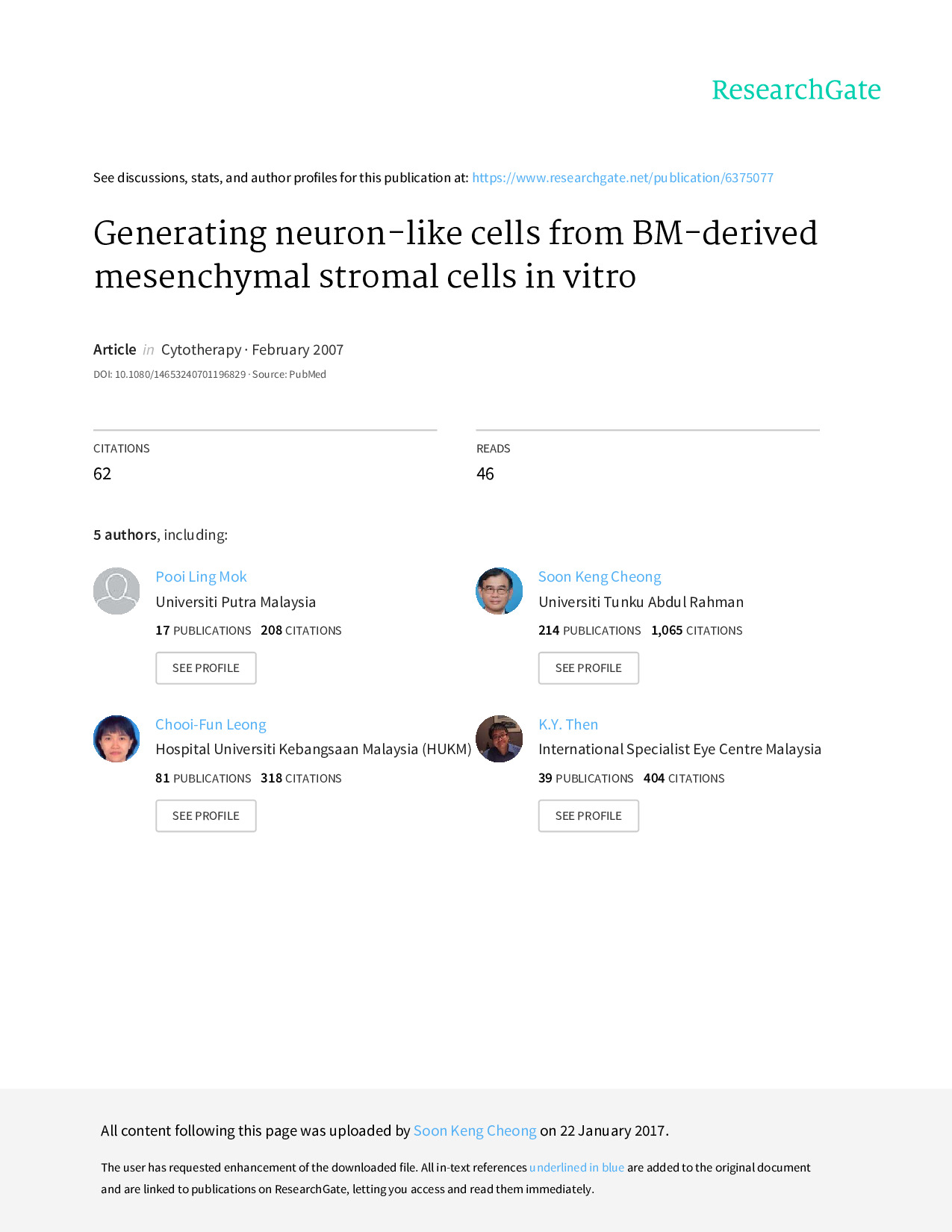Click K.Y. Then's profile photo
The height and width of the screenshot is (1232, 952).
(x=499, y=738)
